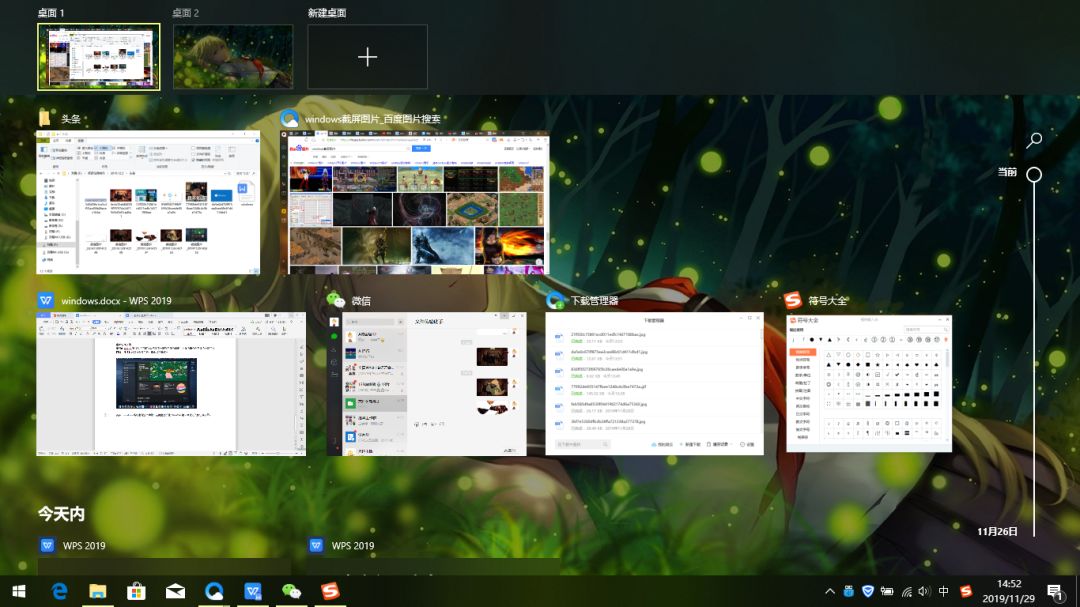Screen dimensions: 1080x607
Task: Open the blue shield security tray icon
Action: point(868,591)
